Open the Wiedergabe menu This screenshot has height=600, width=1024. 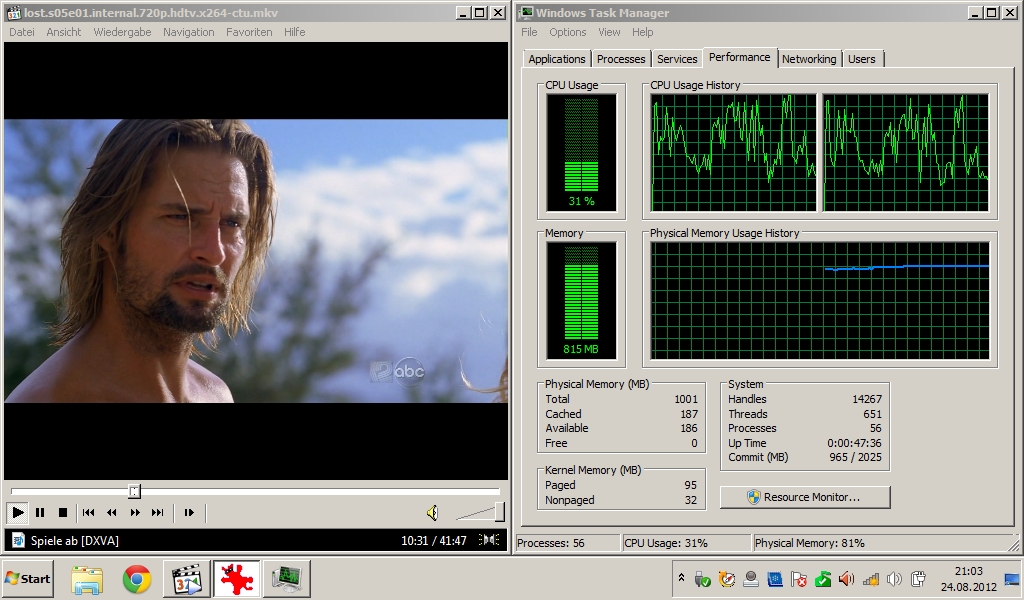pyautogui.click(x=122, y=32)
